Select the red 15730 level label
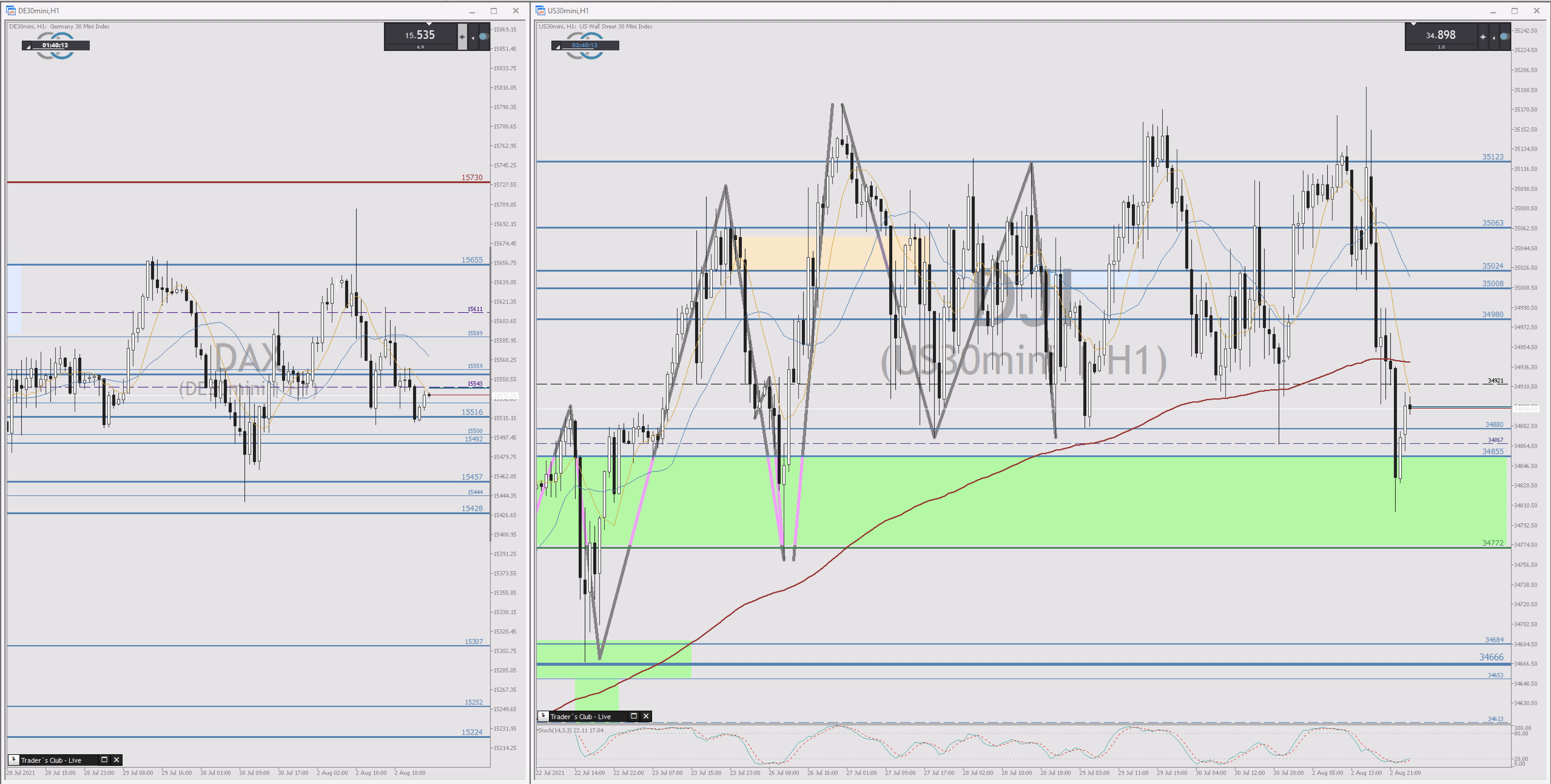 [472, 177]
